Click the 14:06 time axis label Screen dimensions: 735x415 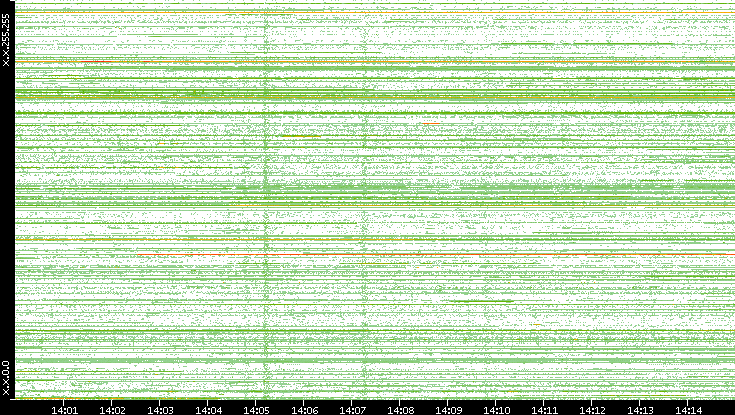304,410
